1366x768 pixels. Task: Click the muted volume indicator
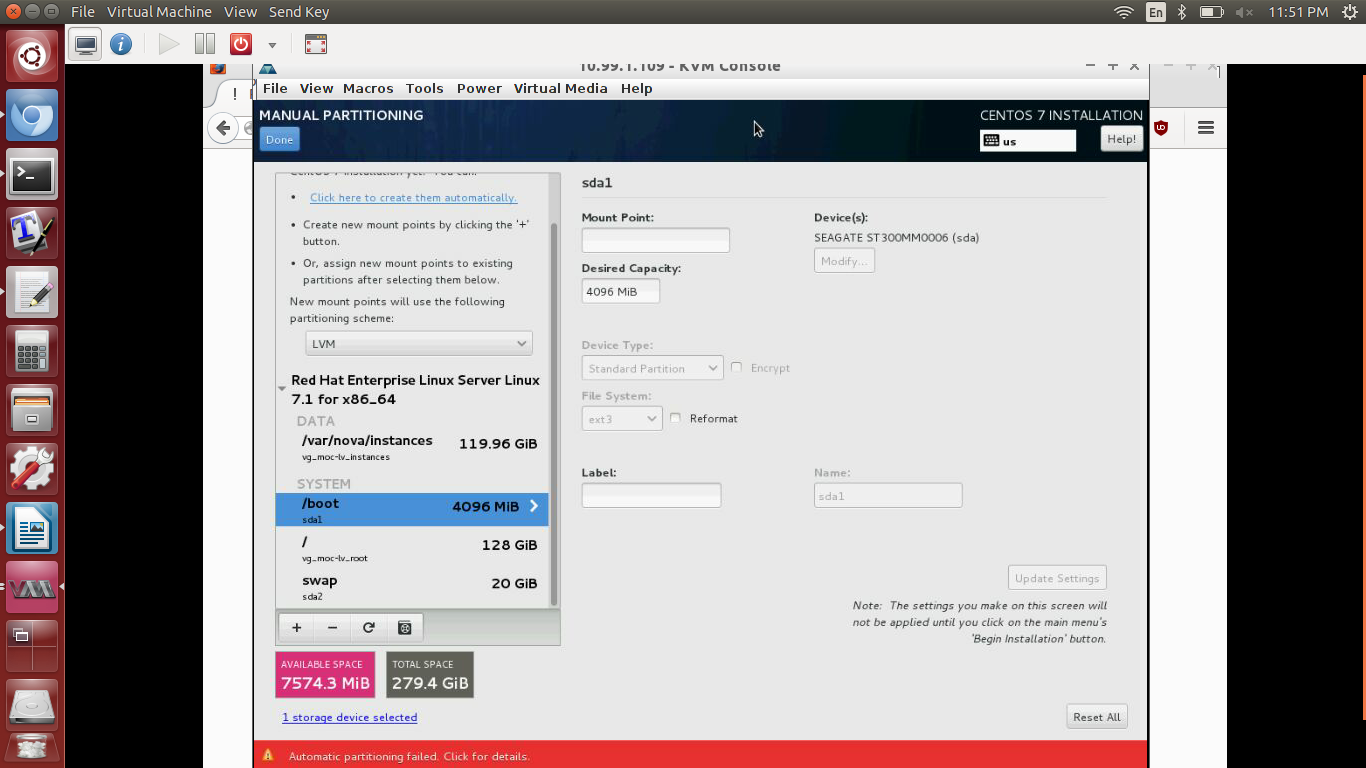tap(1244, 12)
